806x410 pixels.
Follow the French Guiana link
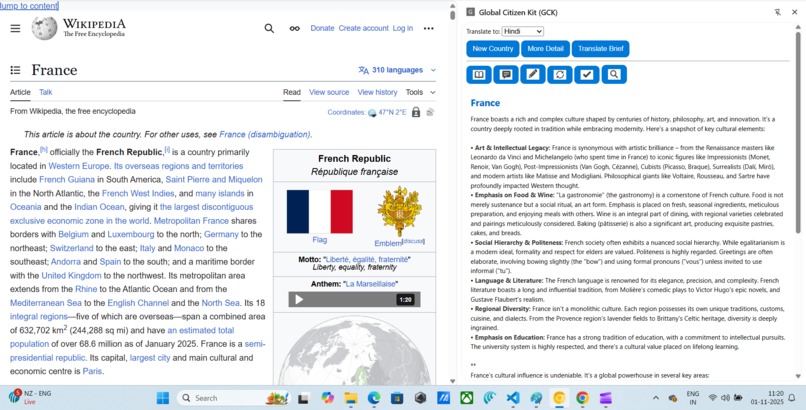pos(67,180)
